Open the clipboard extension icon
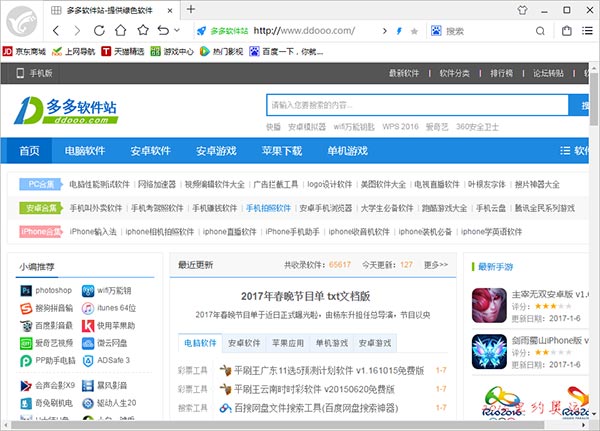 pos(567,31)
